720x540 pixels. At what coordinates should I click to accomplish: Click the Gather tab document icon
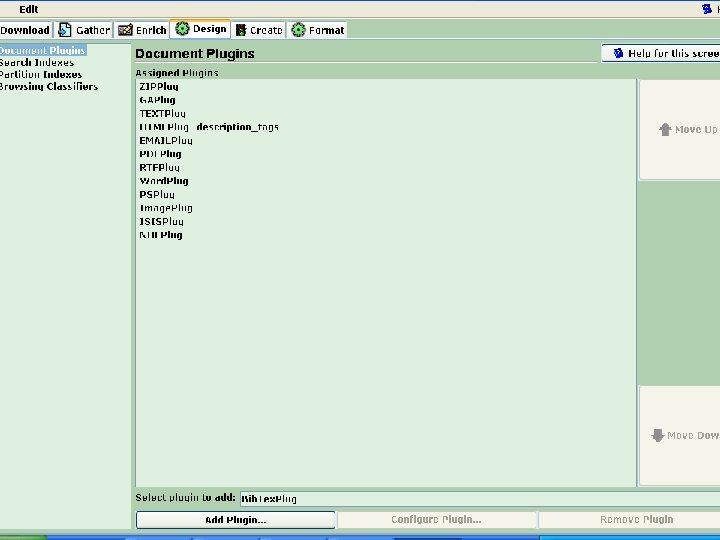(65, 30)
